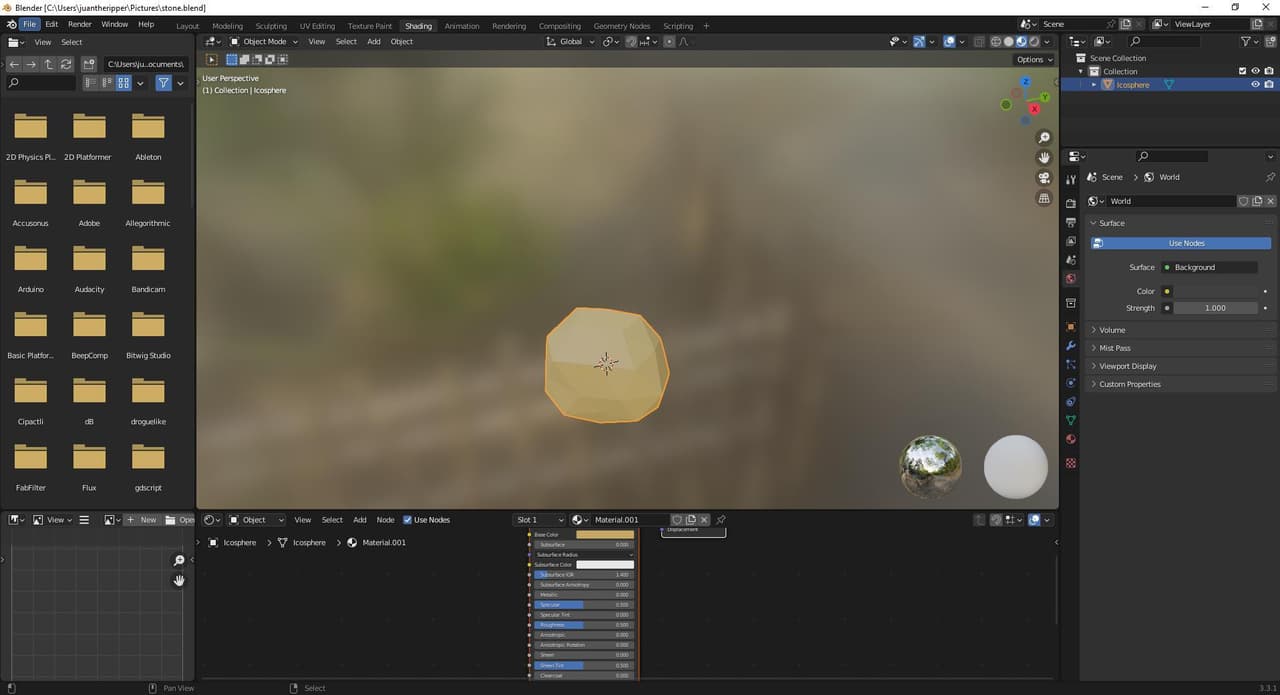The image size is (1280, 695).
Task: Switch to the Modeling workspace tab
Action: (x=227, y=26)
